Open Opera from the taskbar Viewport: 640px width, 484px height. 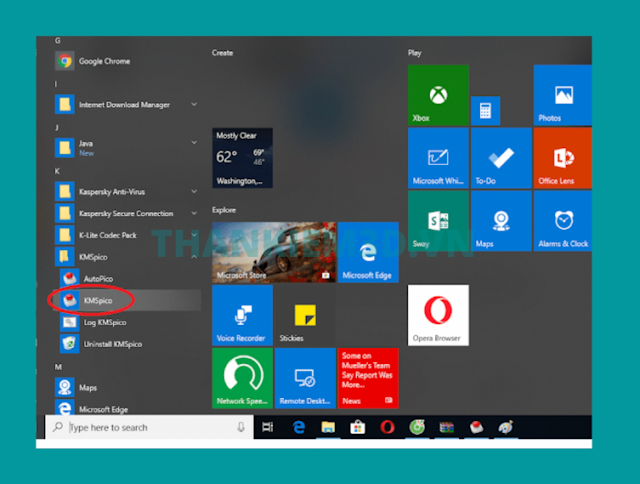(387, 427)
